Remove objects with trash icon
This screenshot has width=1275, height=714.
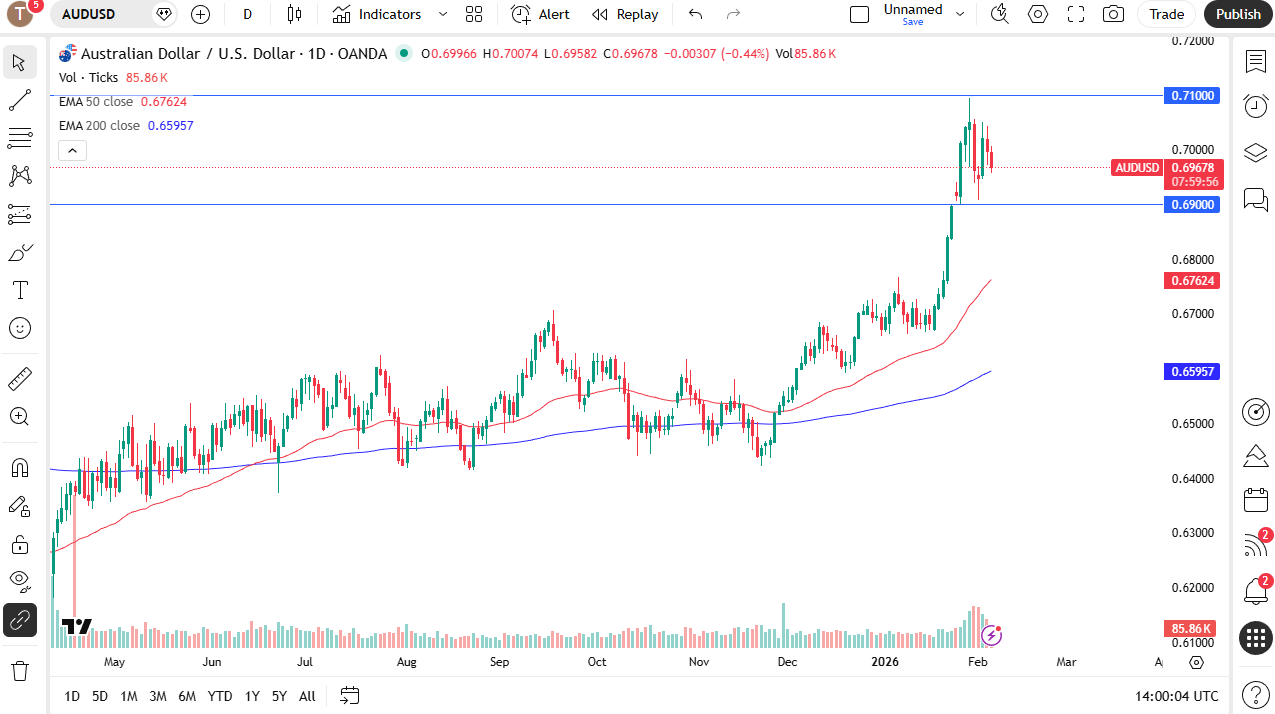point(19,670)
